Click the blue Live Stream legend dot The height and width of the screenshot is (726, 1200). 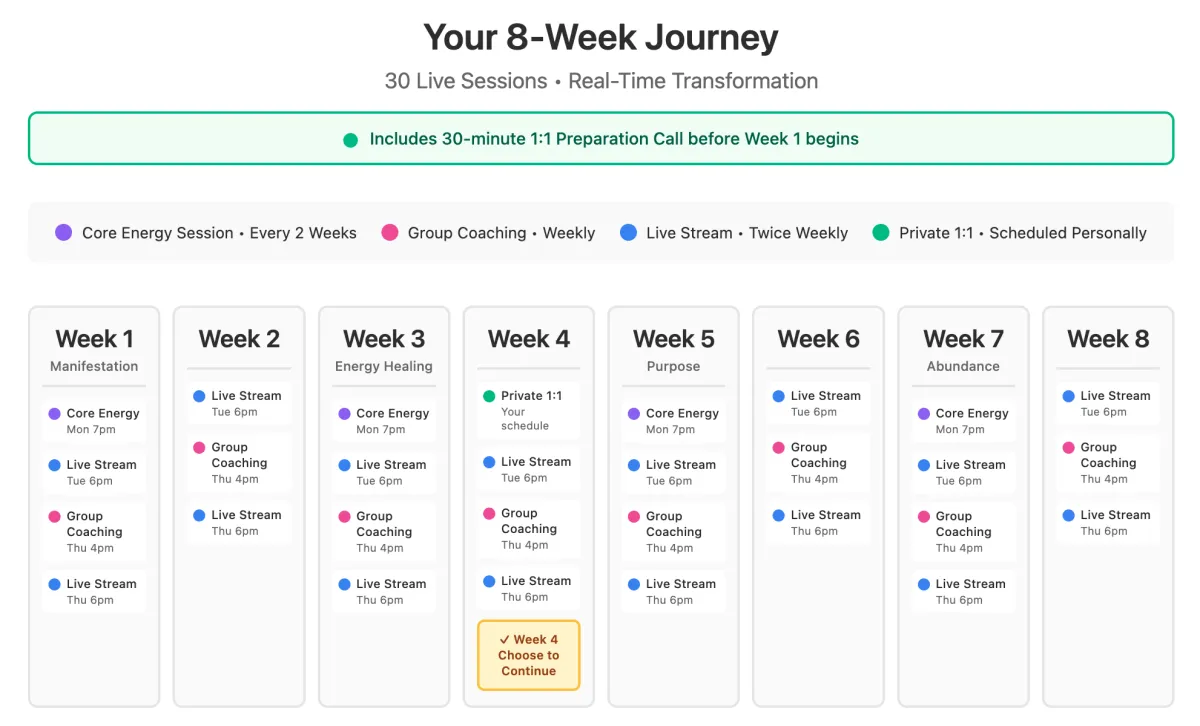coord(628,233)
